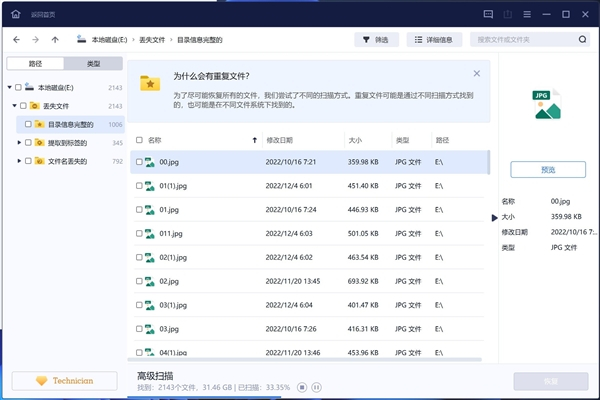The width and height of the screenshot is (600, 400).
Task: Select the 路径 tab
Action: [x=36, y=63]
